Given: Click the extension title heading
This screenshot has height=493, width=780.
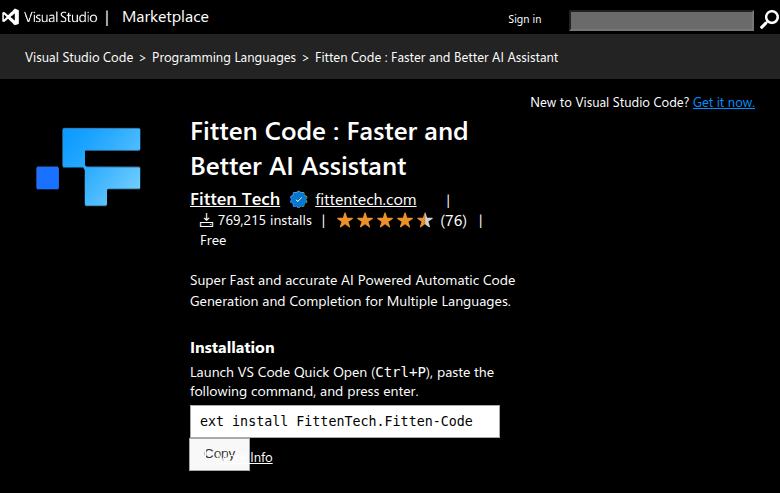Looking at the screenshot, I should pyautogui.click(x=329, y=149).
